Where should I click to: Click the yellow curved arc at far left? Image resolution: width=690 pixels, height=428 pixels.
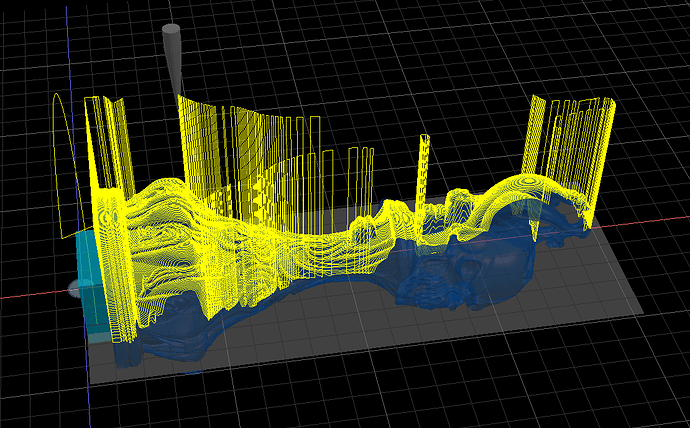[60, 140]
